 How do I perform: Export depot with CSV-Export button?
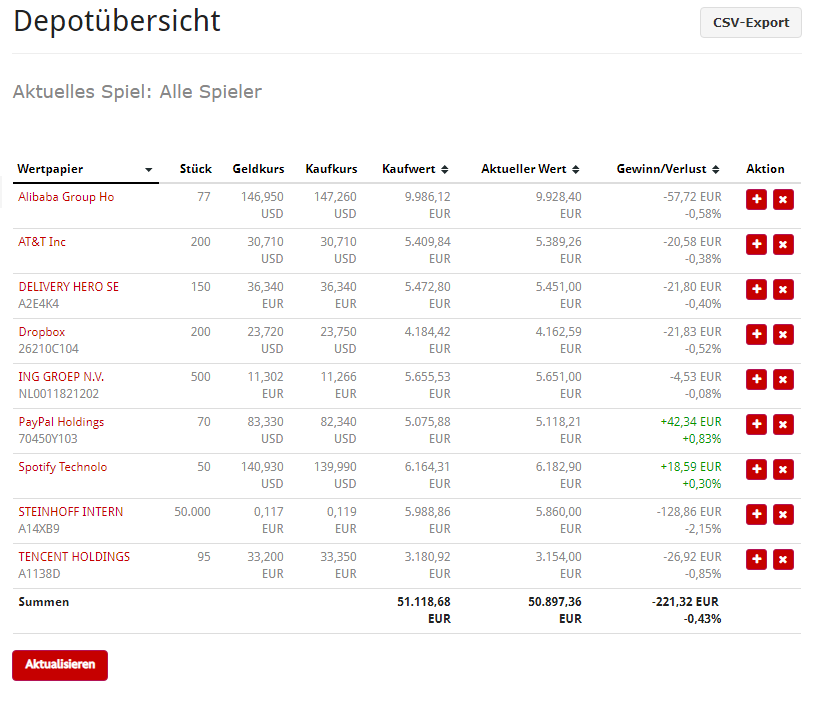750,23
